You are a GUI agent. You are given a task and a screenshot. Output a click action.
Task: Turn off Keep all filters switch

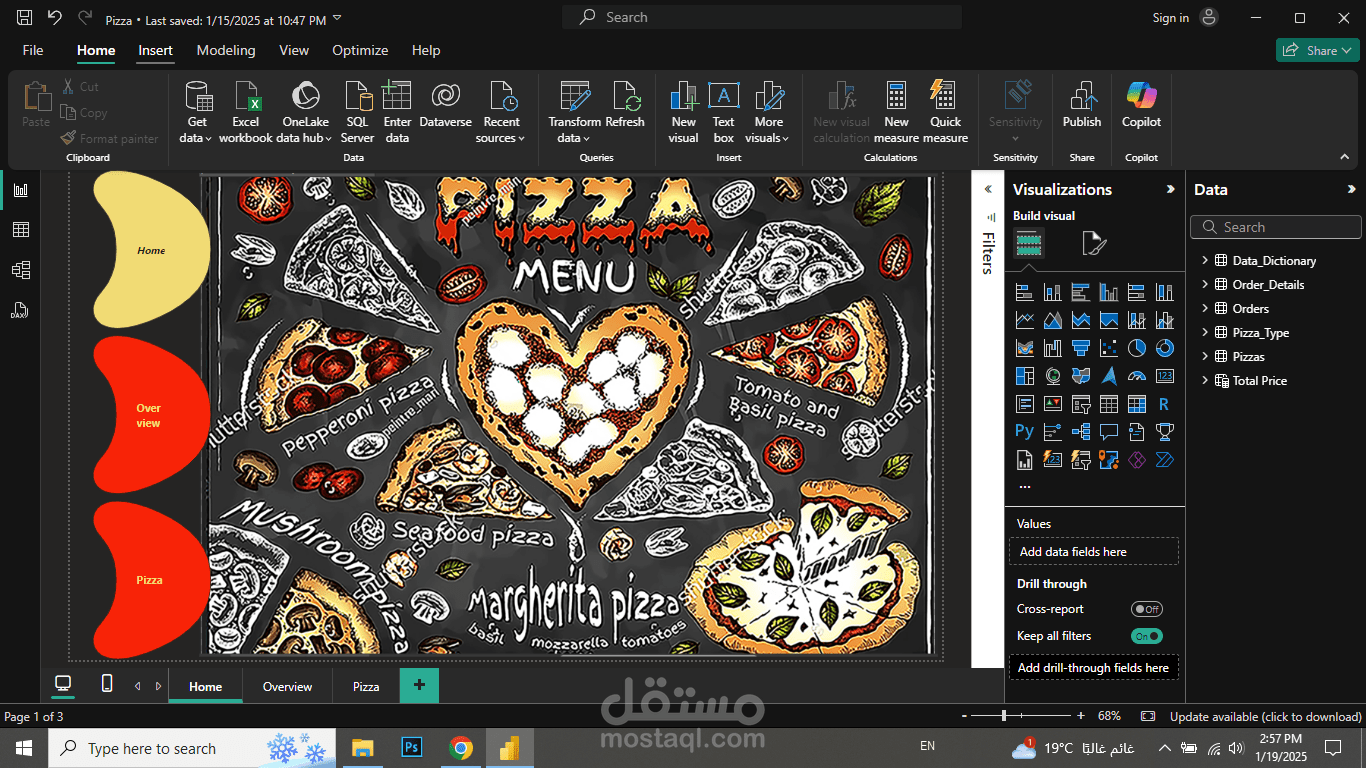tap(1147, 636)
